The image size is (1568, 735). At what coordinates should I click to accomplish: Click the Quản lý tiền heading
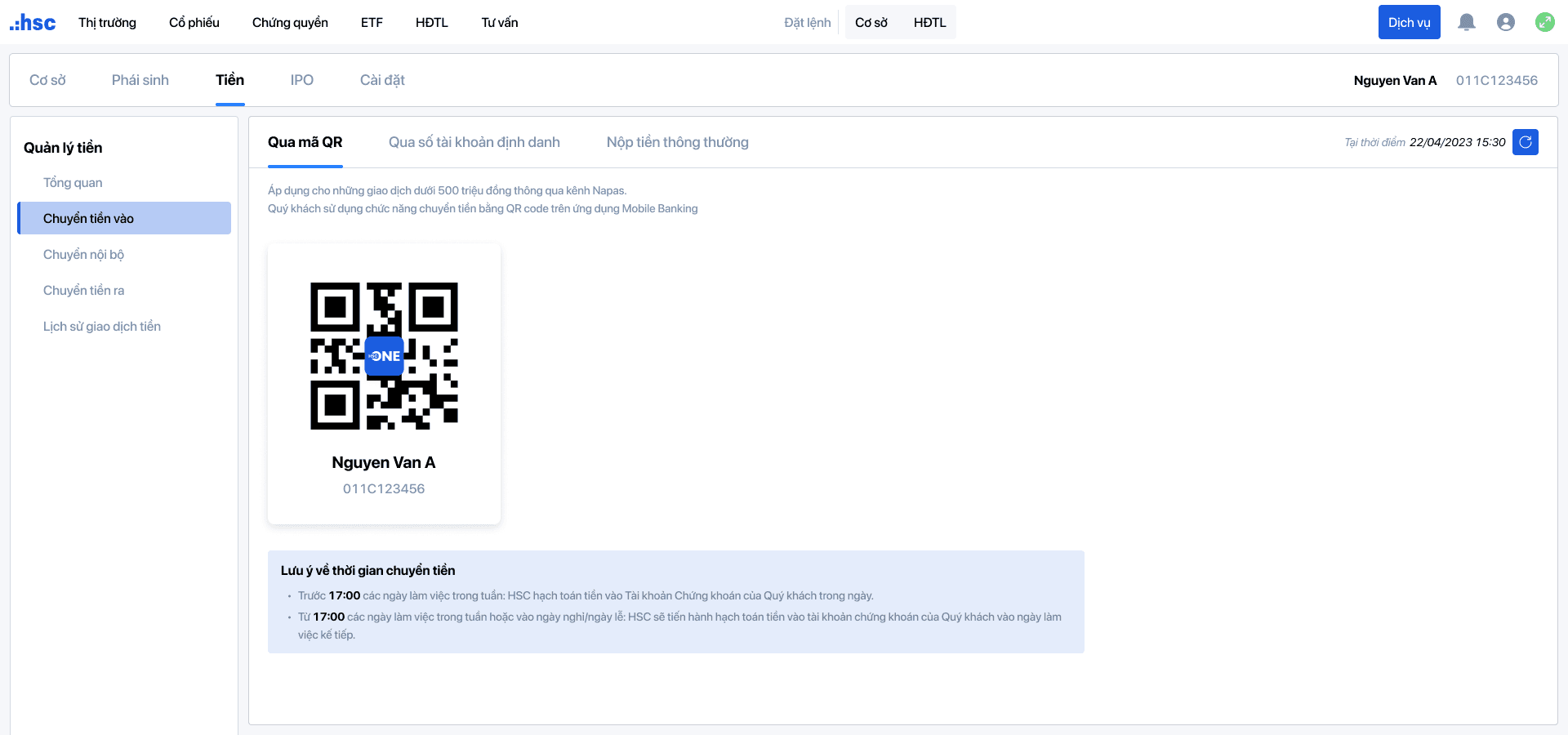coord(63,148)
